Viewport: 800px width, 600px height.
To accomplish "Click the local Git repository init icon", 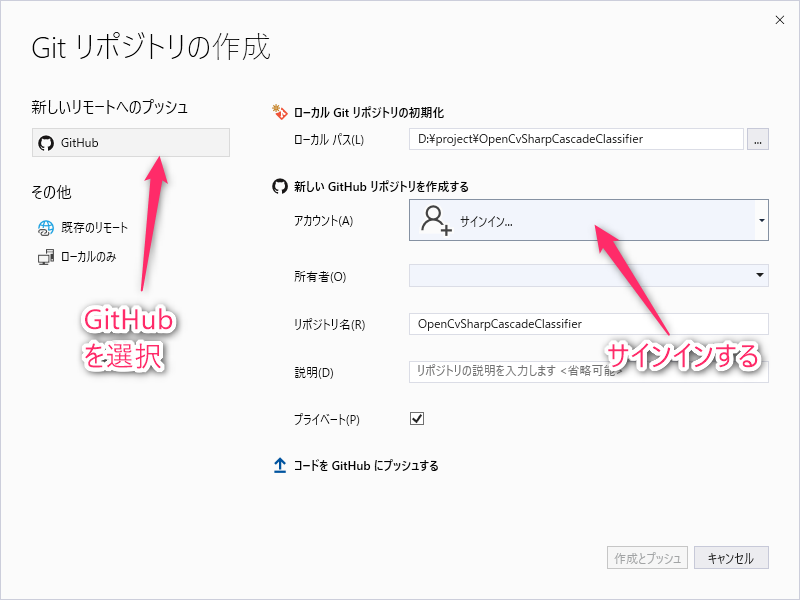I will click(x=280, y=112).
